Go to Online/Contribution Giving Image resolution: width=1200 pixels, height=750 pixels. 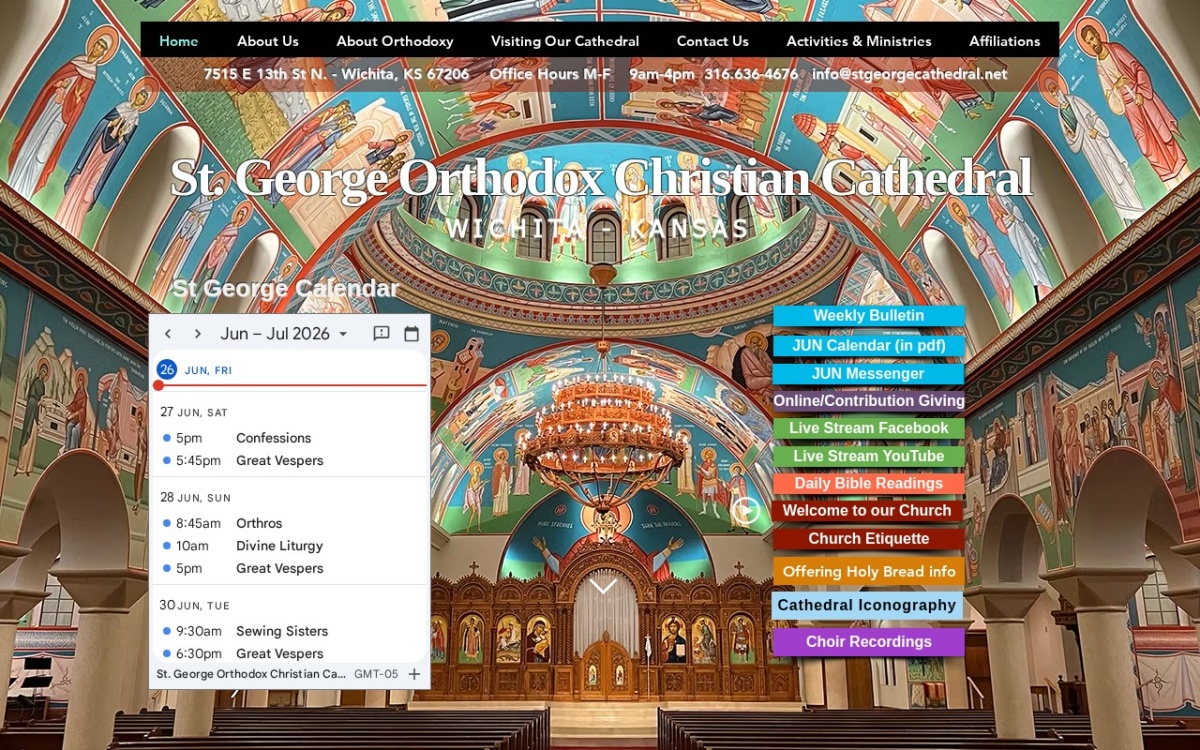[x=868, y=400]
